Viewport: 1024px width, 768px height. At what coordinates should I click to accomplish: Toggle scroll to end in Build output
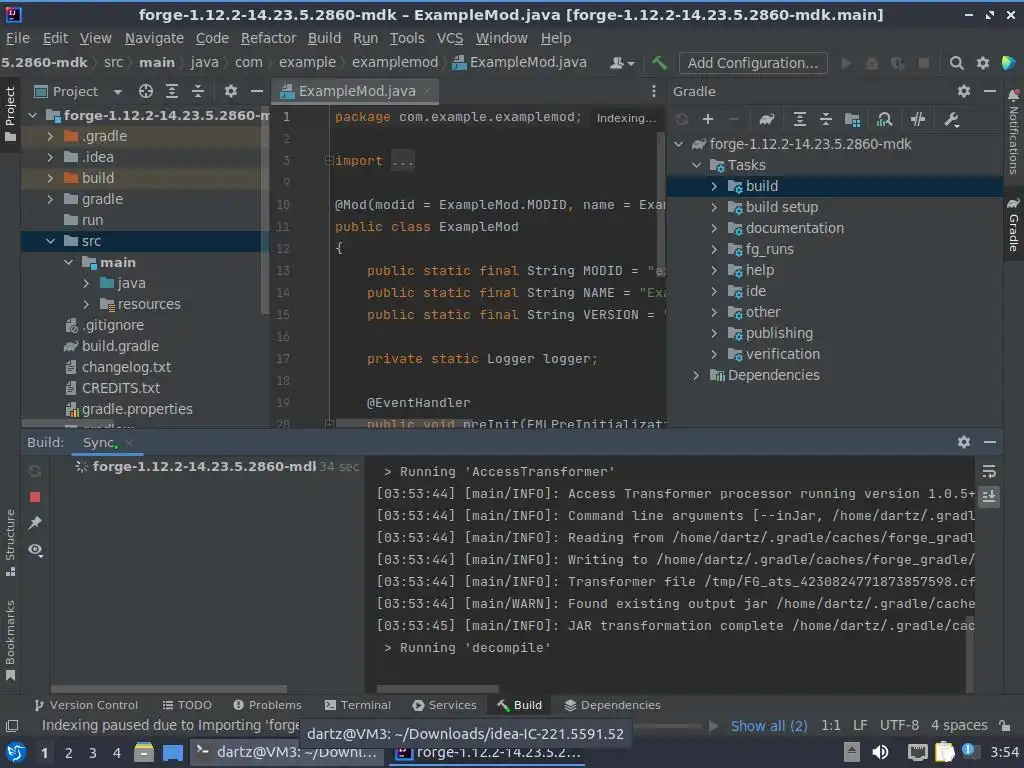[989, 496]
